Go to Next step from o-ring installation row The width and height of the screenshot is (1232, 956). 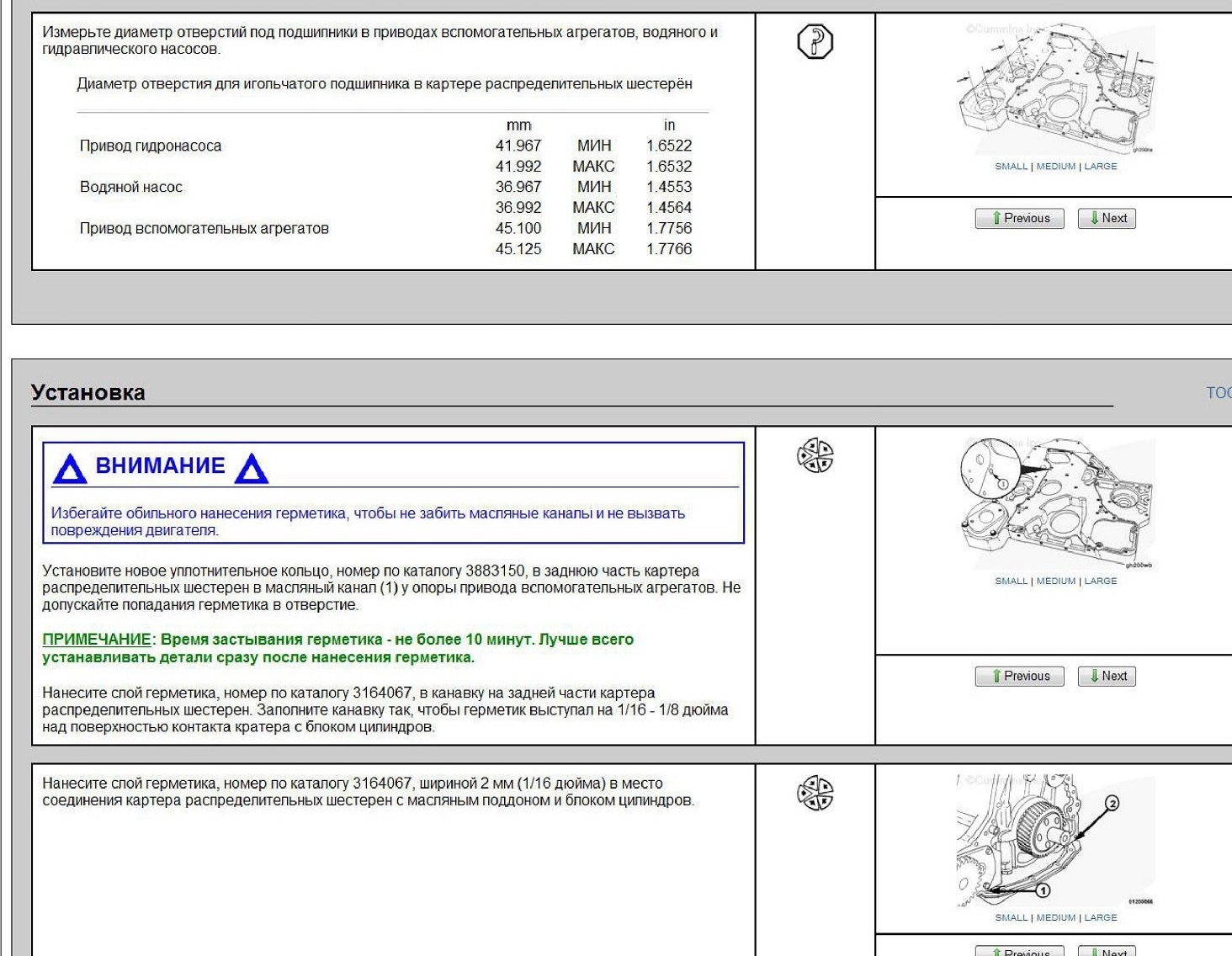[1107, 677]
